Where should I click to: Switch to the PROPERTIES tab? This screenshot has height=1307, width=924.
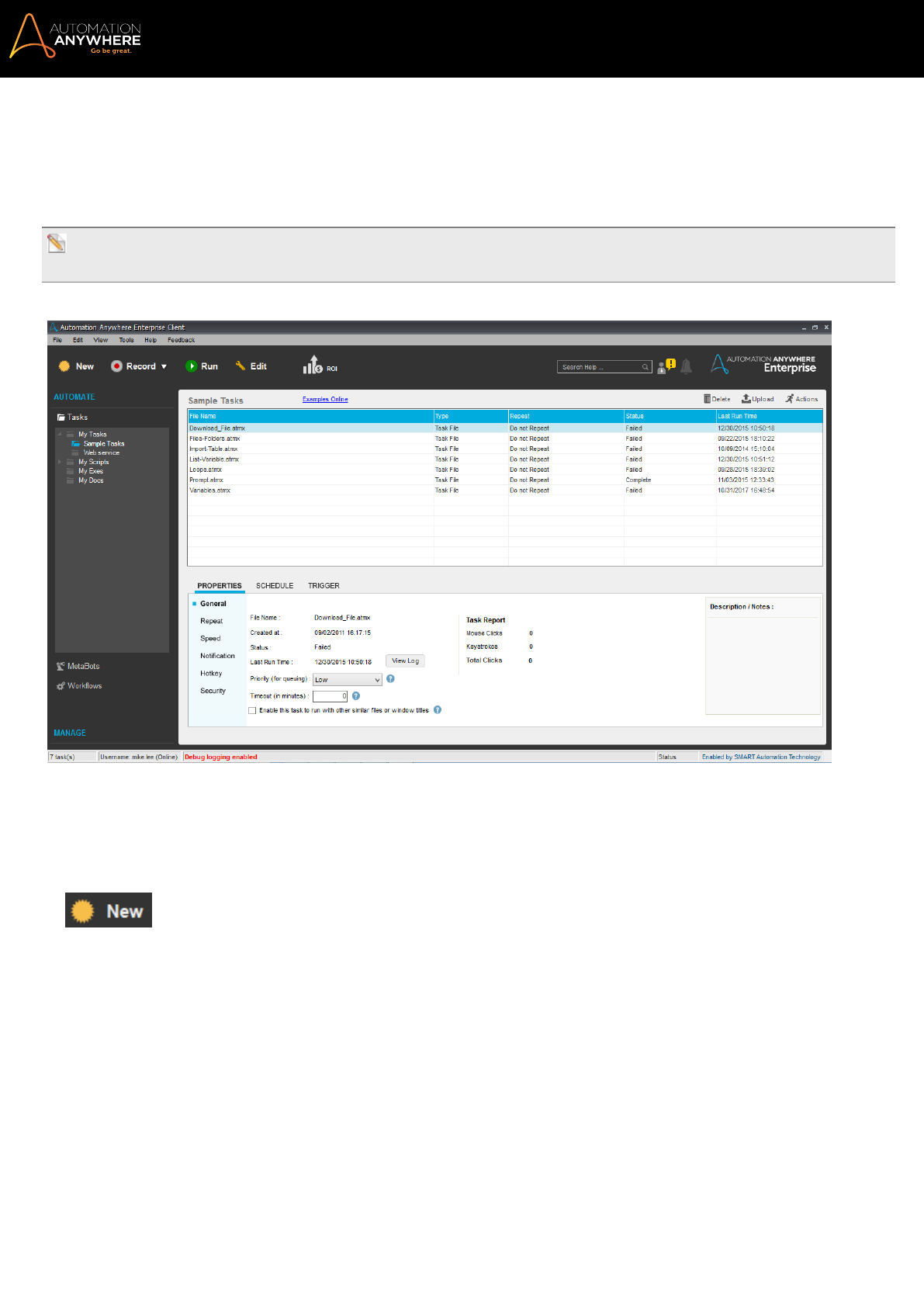(220, 586)
